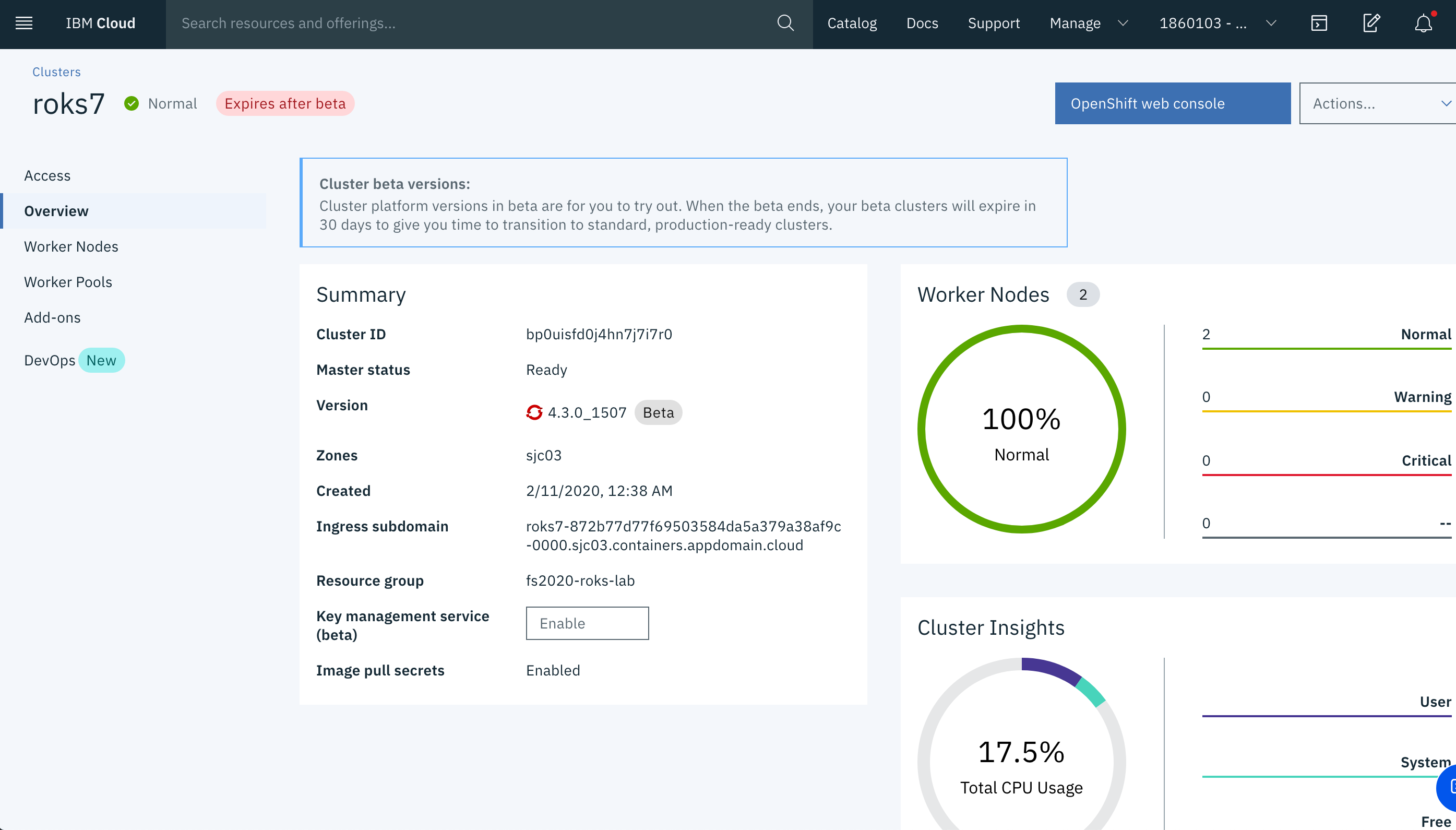Click the worker nodes count badge 2
Image resolution: width=1456 pixels, height=830 pixels.
(1083, 295)
